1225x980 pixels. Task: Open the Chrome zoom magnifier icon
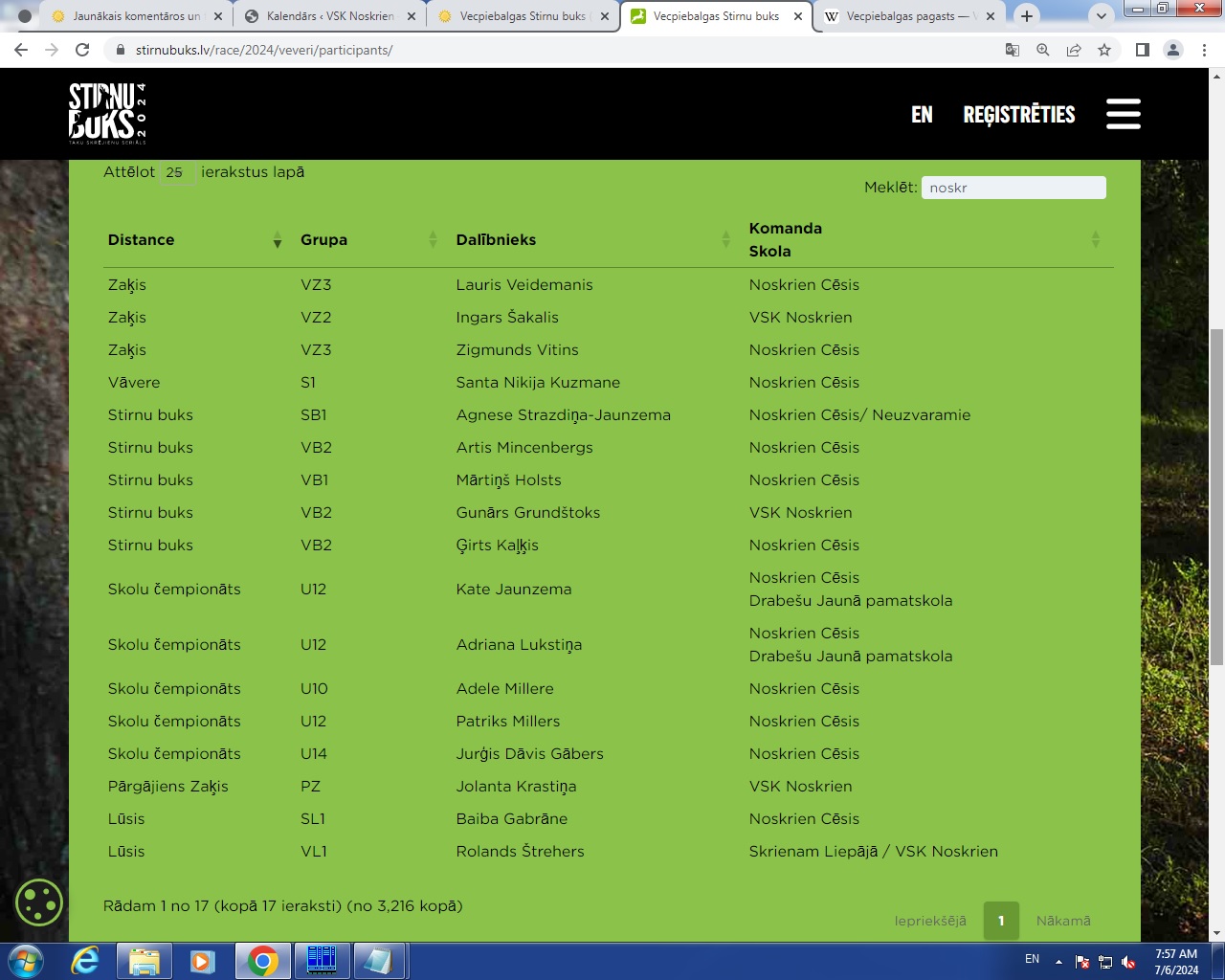tap(1043, 50)
